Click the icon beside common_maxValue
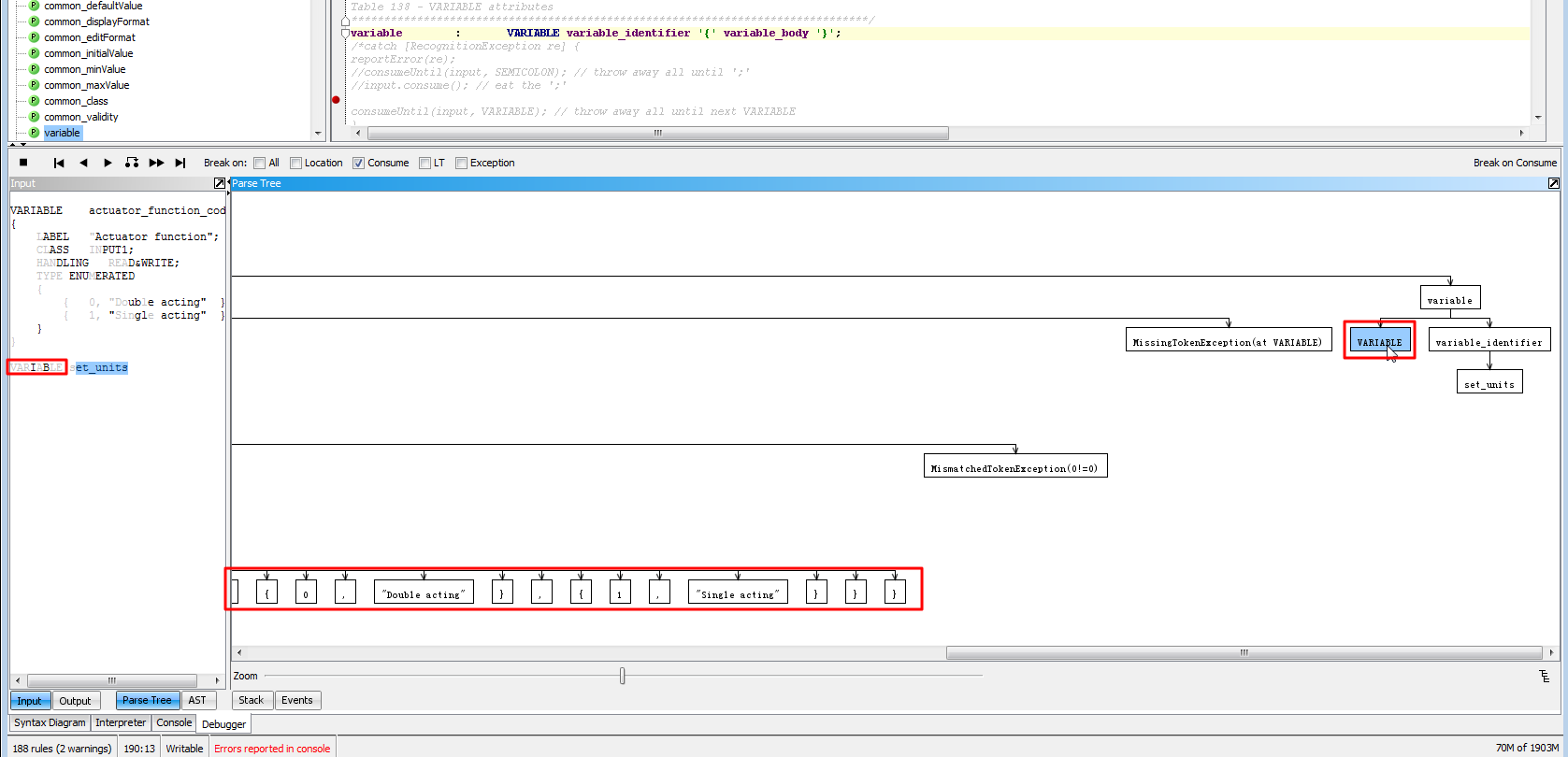 click(35, 85)
